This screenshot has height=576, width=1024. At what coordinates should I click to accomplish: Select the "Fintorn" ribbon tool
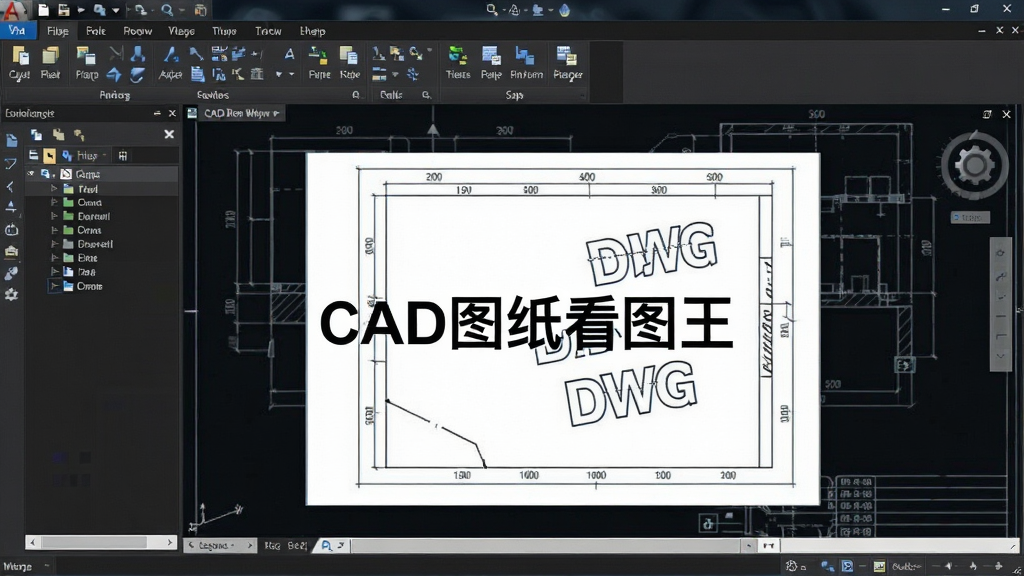(x=526, y=63)
